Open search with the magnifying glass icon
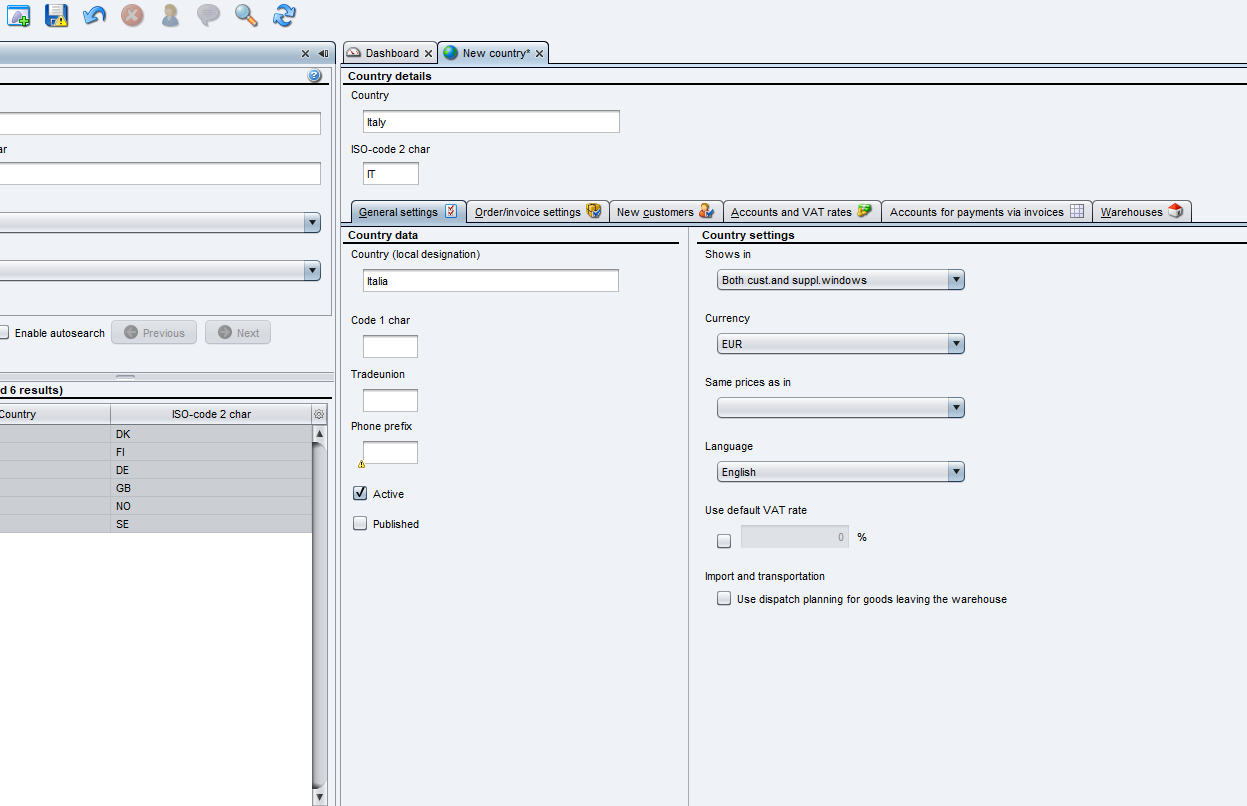 (x=246, y=15)
